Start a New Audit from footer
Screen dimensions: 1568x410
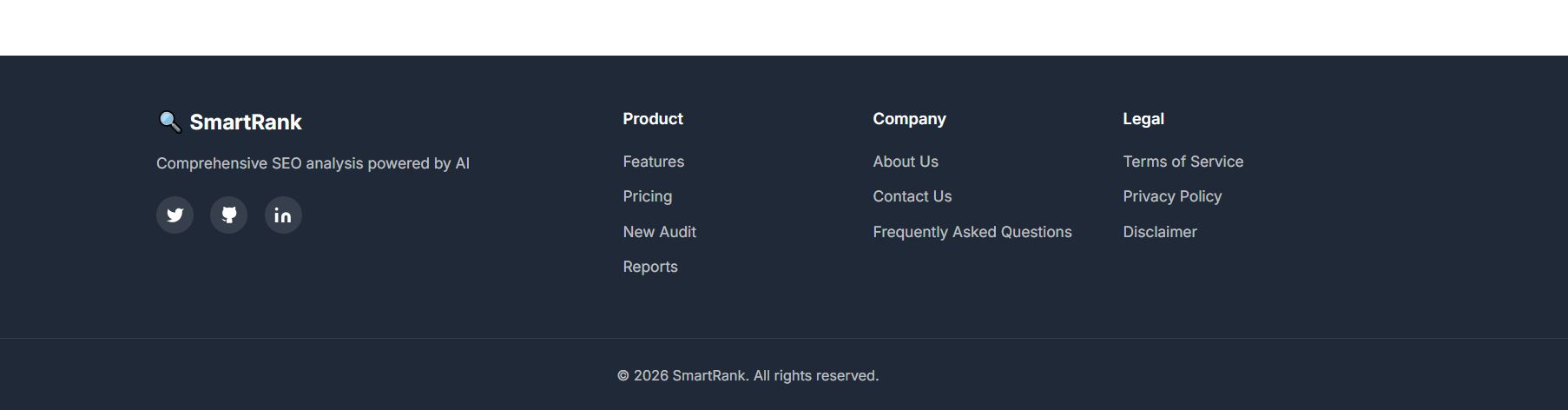(x=659, y=232)
